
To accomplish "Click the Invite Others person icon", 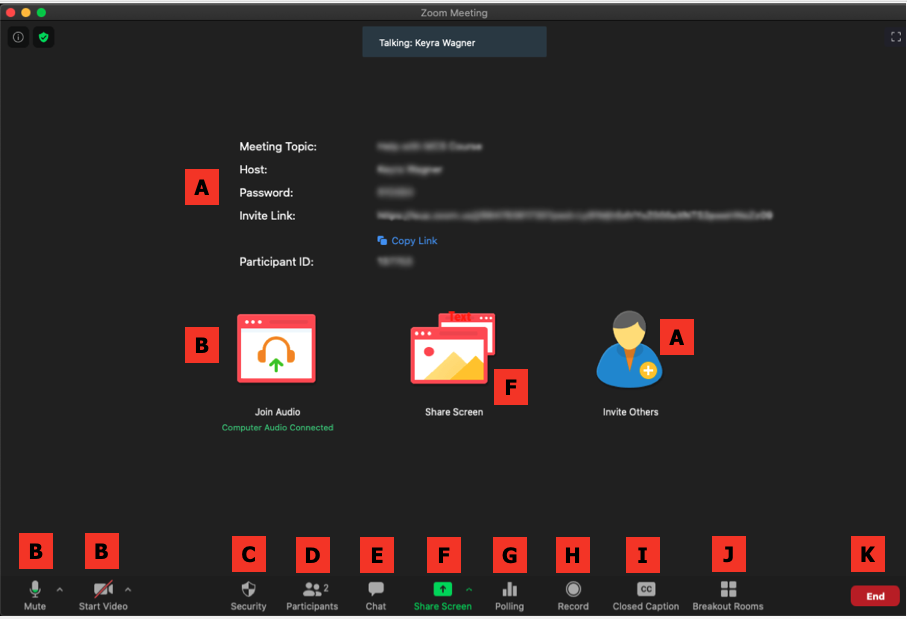I will 629,349.
